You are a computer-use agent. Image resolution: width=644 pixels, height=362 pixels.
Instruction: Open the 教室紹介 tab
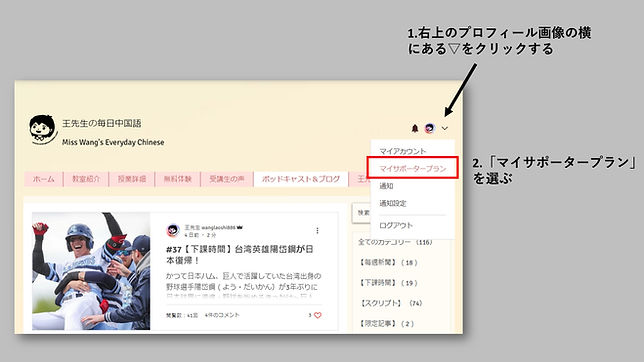tap(86, 179)
